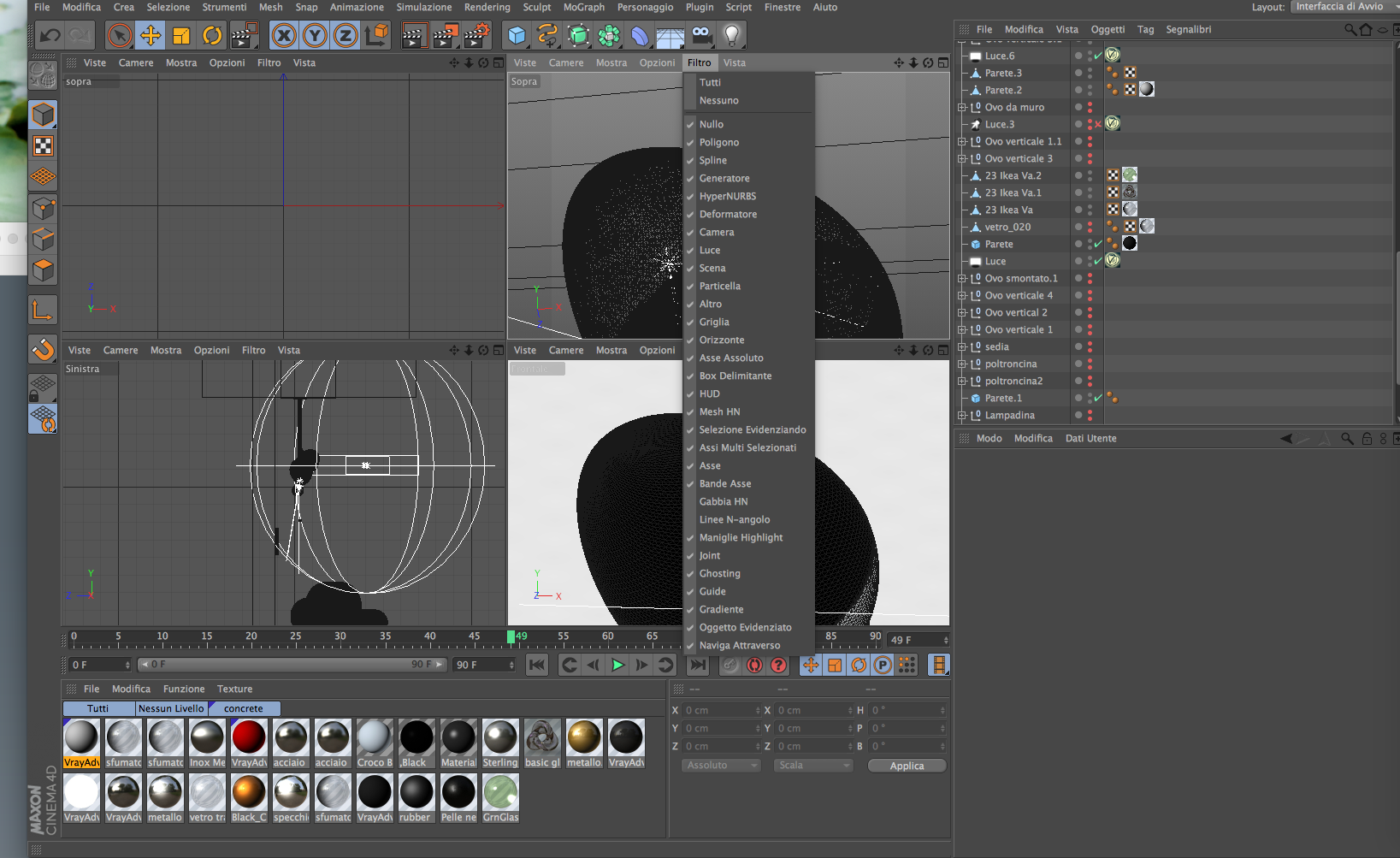Select the Scale tool in top toolbar
Screen dimensions: 1400x858
181,35
